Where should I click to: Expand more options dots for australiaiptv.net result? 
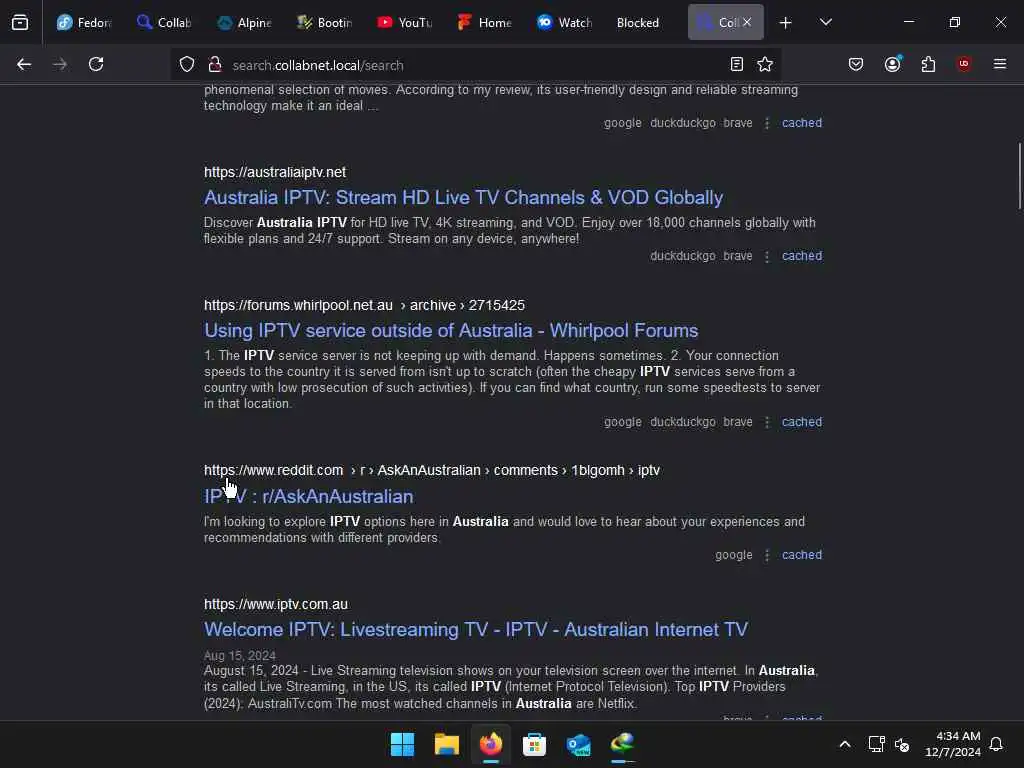point(767,256)
